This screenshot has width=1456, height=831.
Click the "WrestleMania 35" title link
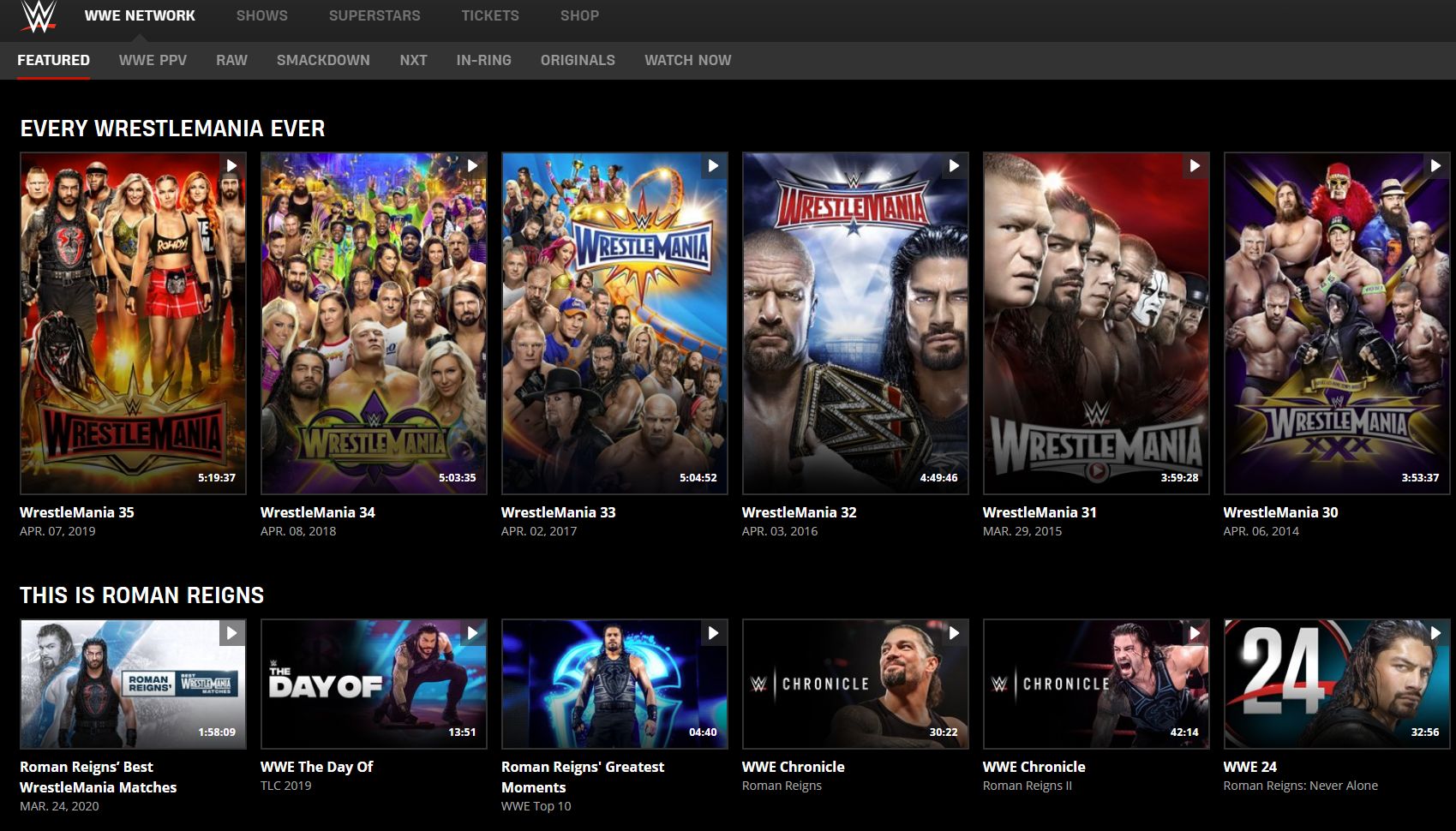[x=77, y=512]
